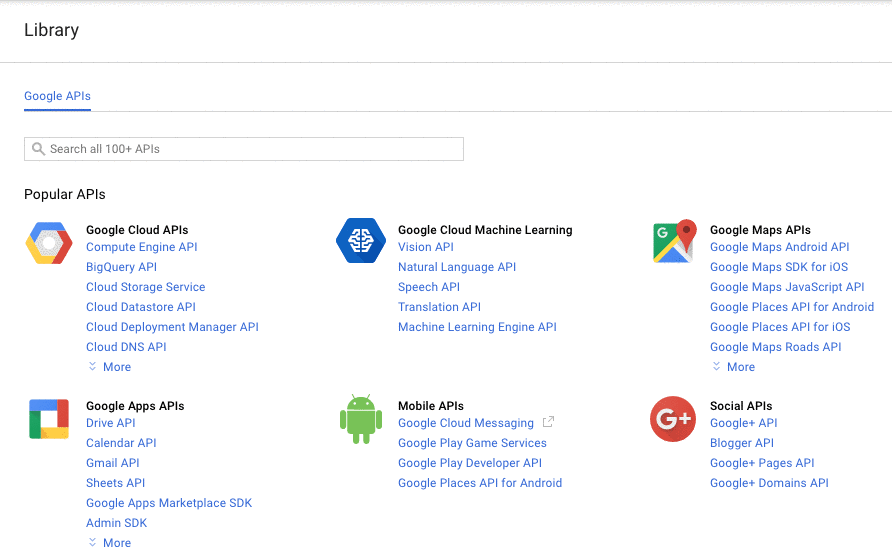Open Admin SDK link
Screen dimensions: 892x560
click(x=117, y=522)
